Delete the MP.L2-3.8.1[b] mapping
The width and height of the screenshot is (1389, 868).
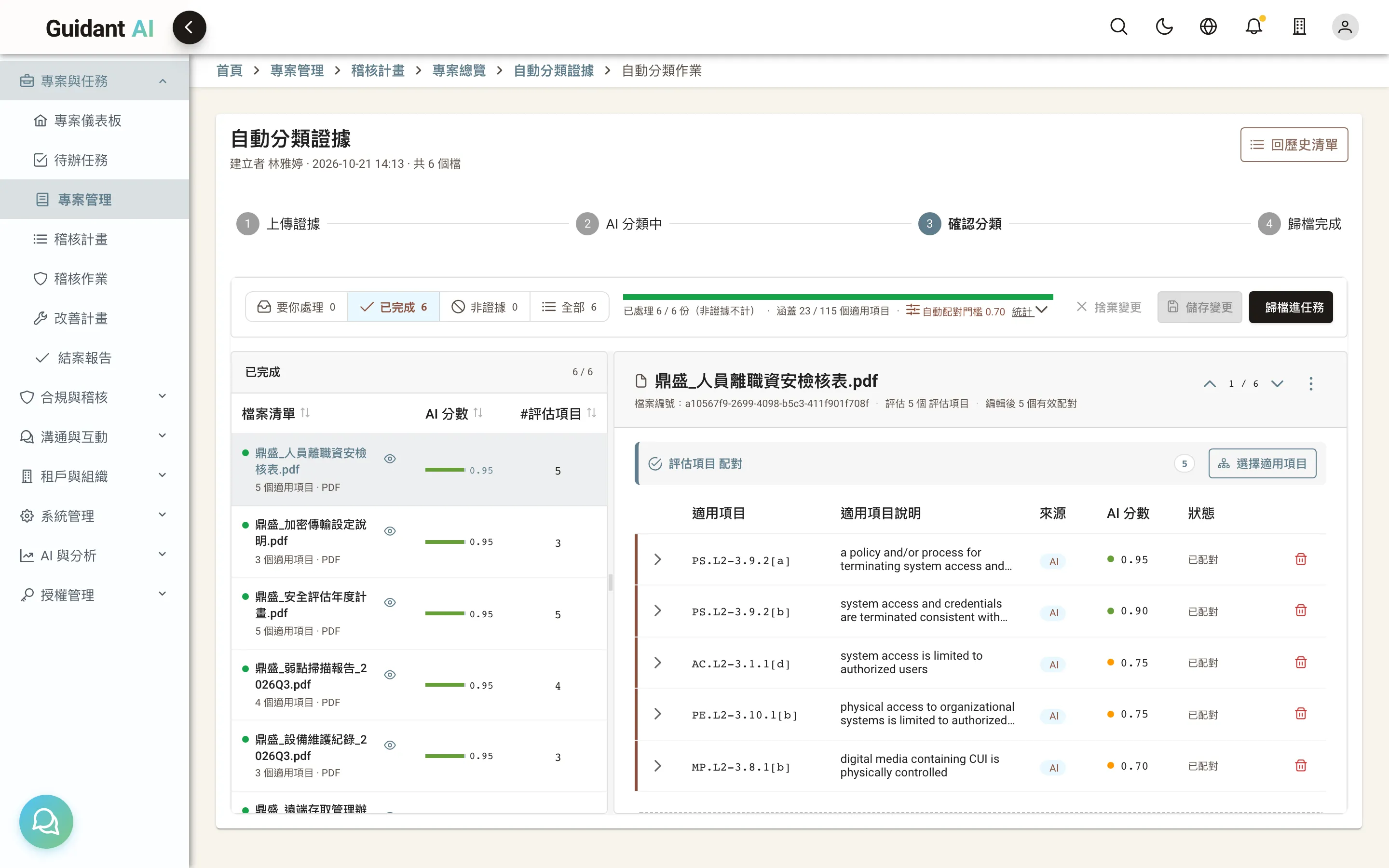pos(1301,766)
